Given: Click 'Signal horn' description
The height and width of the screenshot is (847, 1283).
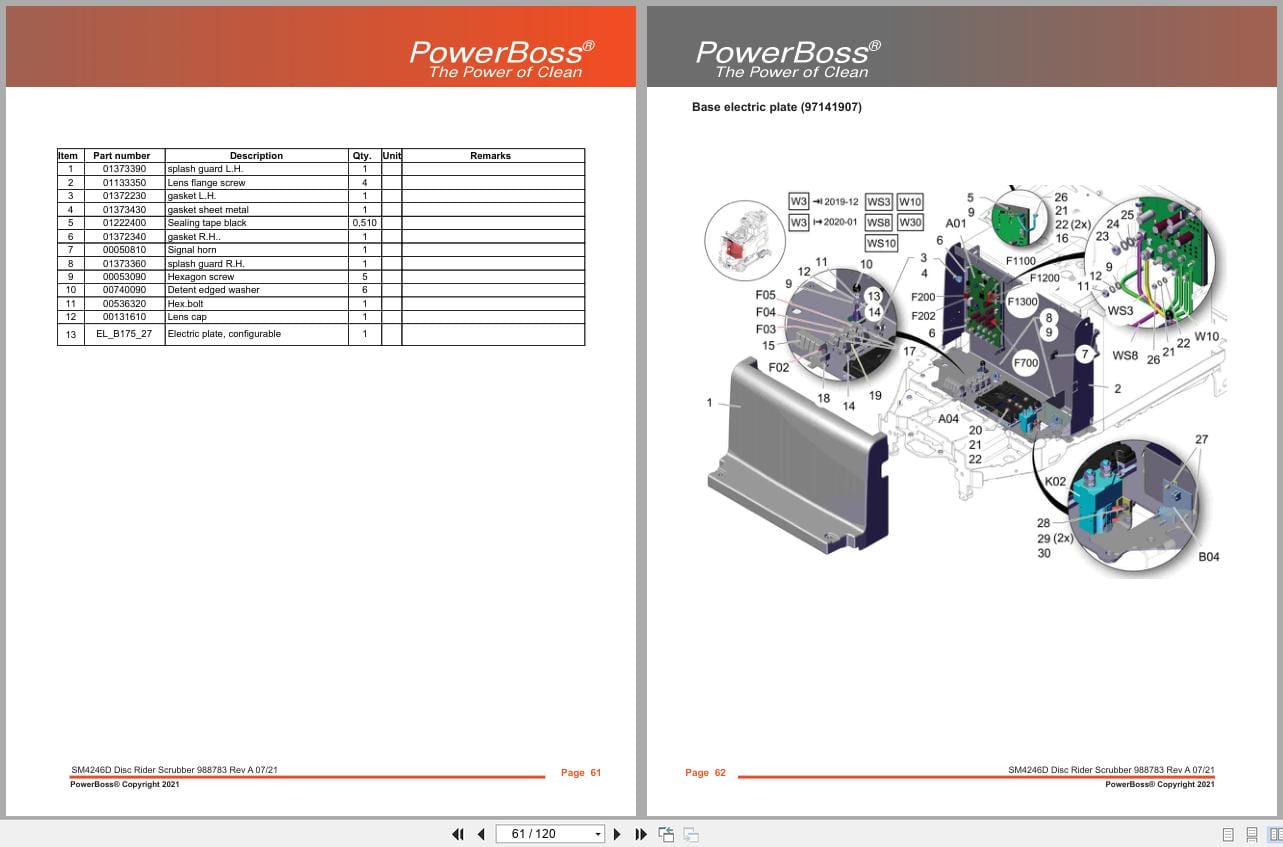Looking at the screenshot, I should pyautogui.click(x=192, y=250).
